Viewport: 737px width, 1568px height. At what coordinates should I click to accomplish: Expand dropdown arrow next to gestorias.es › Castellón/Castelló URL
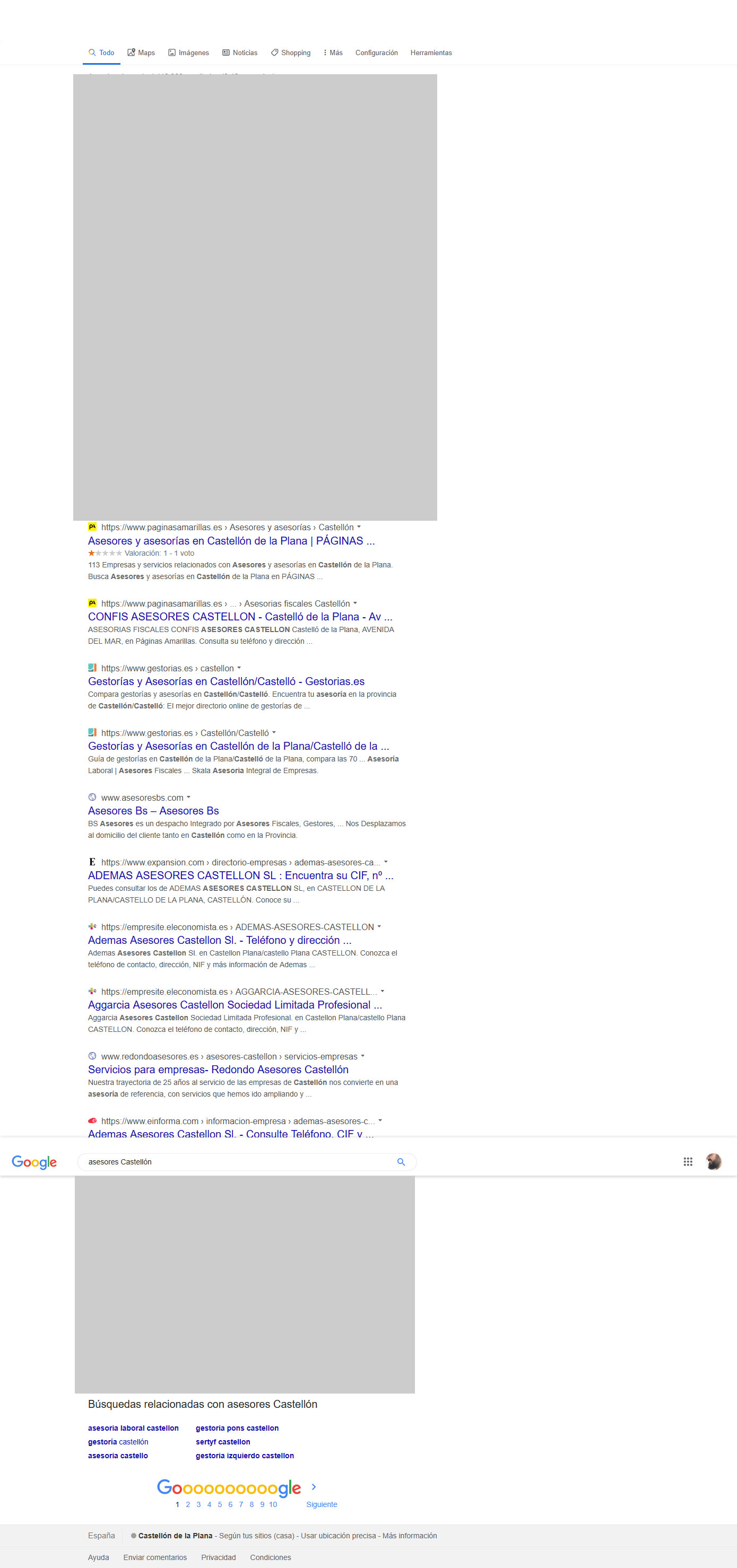274,732
